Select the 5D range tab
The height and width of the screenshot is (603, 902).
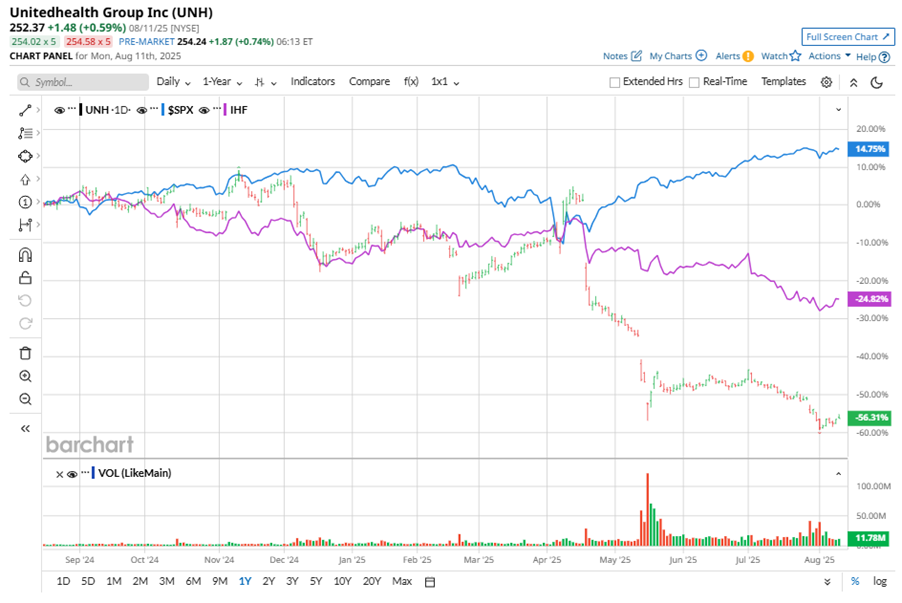pyautogui.click(x=88, y=581)
